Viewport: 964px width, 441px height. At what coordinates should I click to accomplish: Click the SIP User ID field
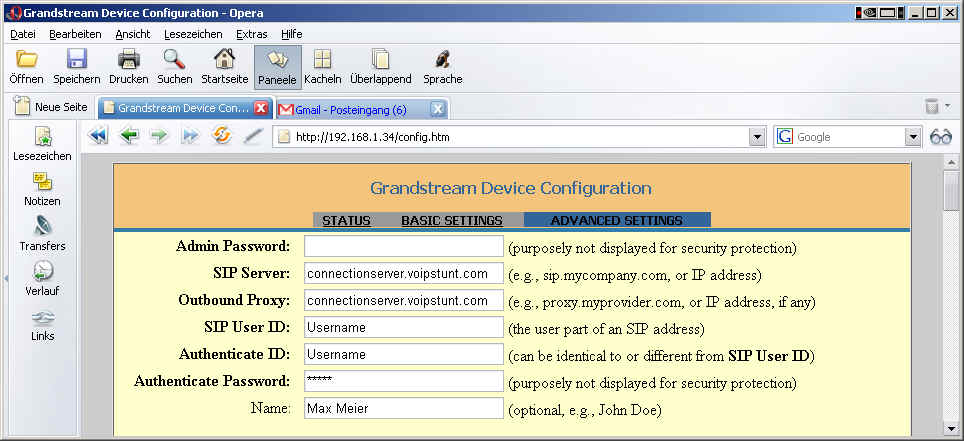pos(404,327)
